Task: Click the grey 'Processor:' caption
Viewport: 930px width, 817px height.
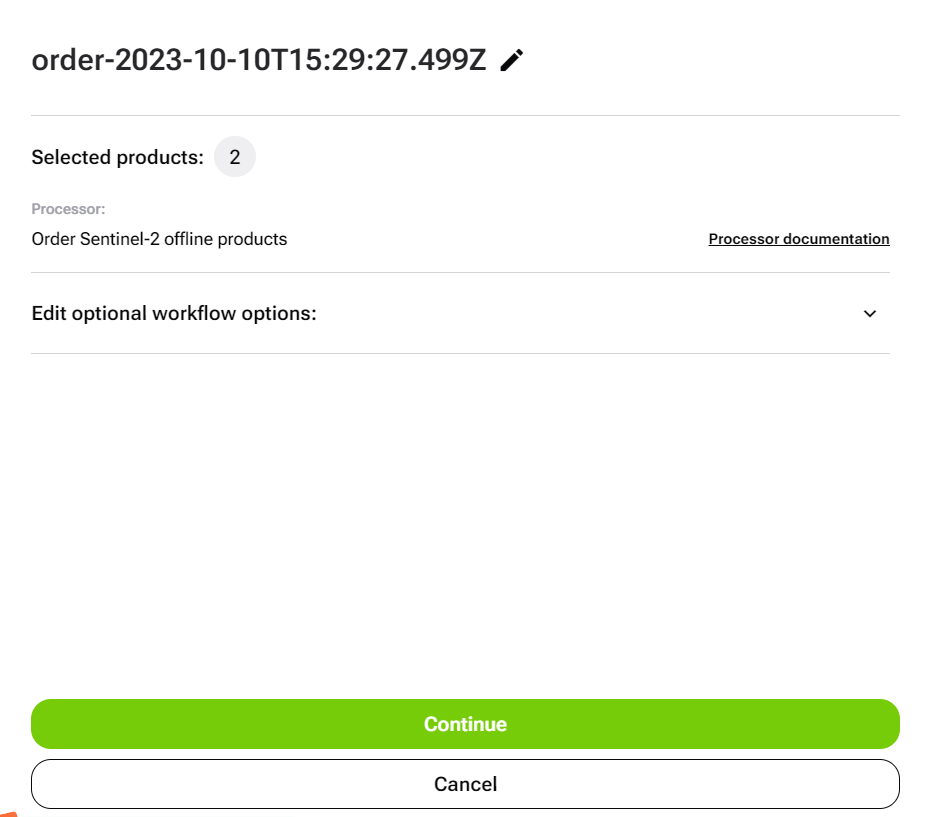Action: click(x=68, y=209)
